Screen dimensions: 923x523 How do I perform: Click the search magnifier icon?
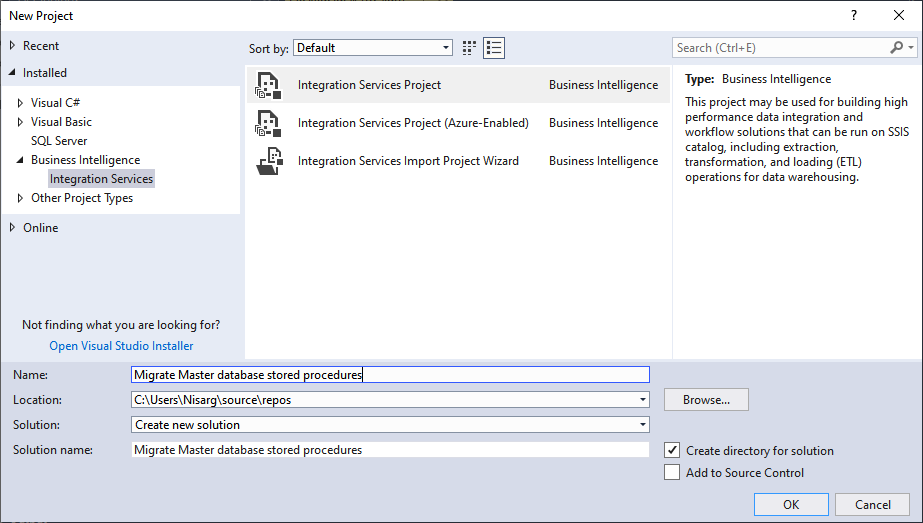point(897,48)
